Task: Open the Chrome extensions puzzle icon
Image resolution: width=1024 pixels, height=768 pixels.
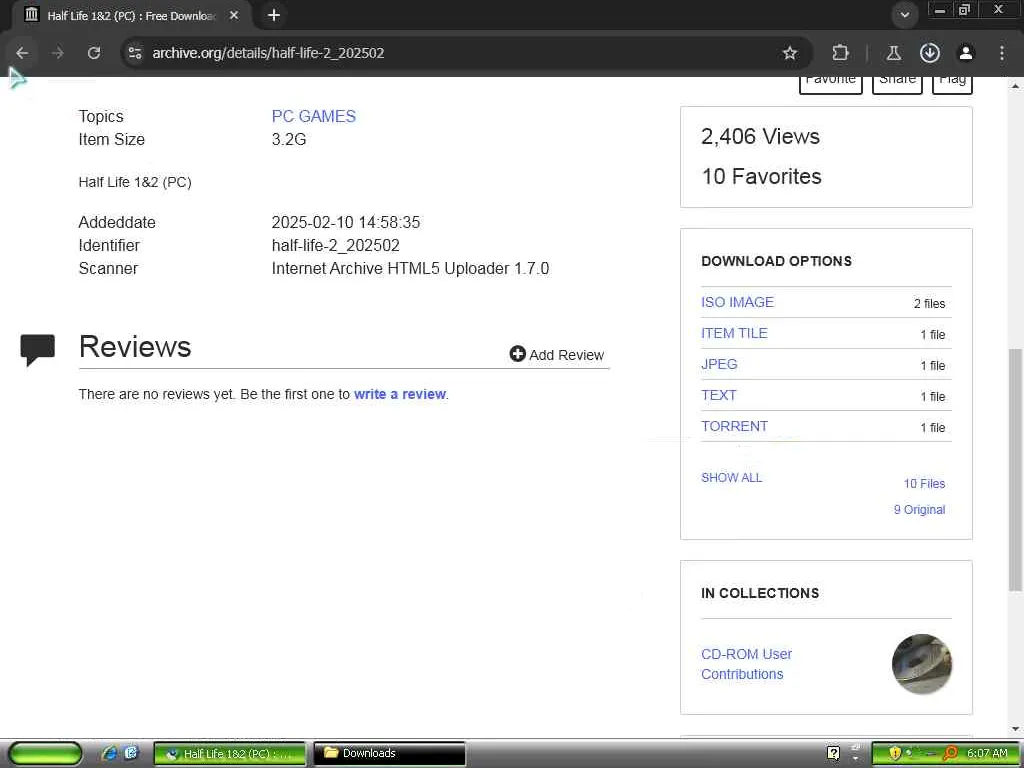Action: point(840,53)
